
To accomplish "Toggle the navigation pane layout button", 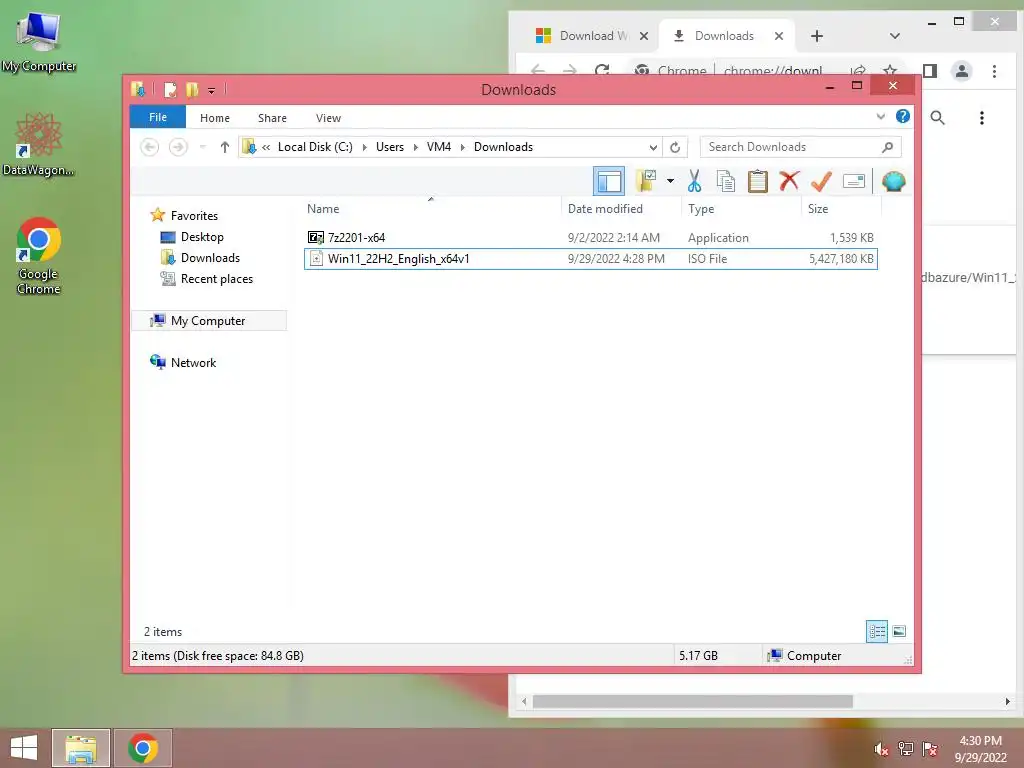I will click(609, 182).
